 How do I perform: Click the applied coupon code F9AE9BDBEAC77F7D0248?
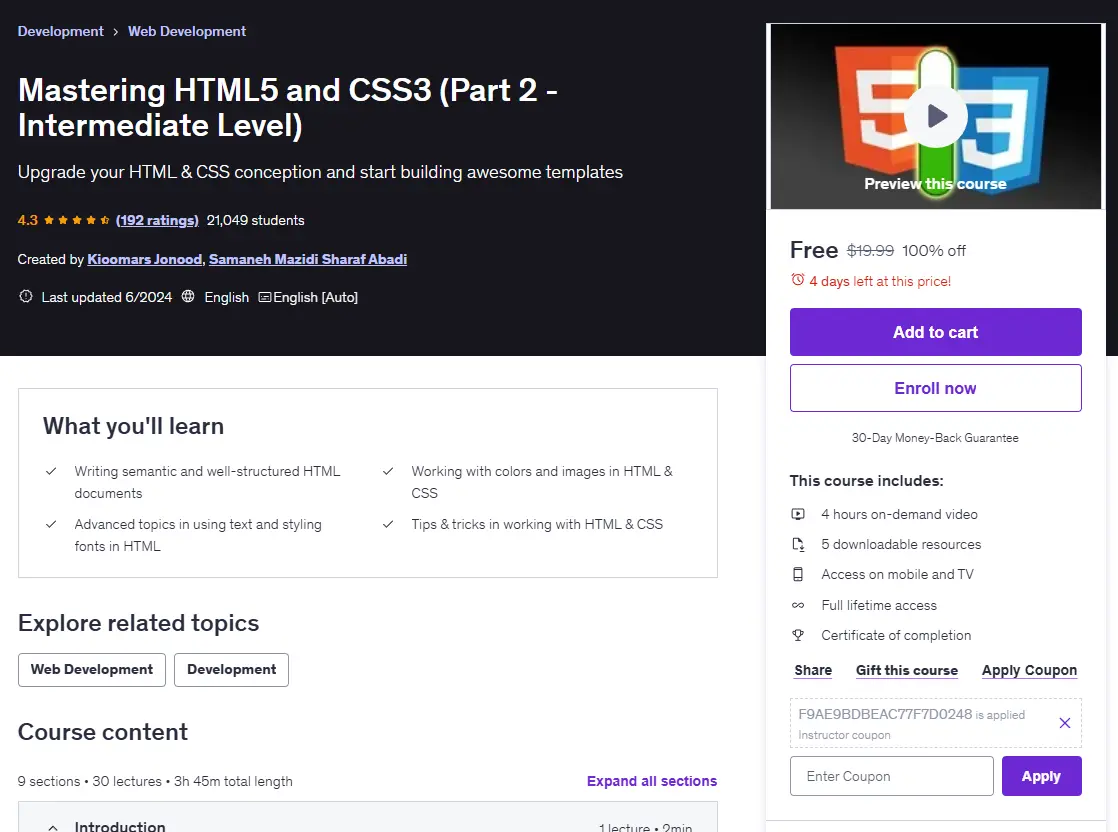point(885,714)
